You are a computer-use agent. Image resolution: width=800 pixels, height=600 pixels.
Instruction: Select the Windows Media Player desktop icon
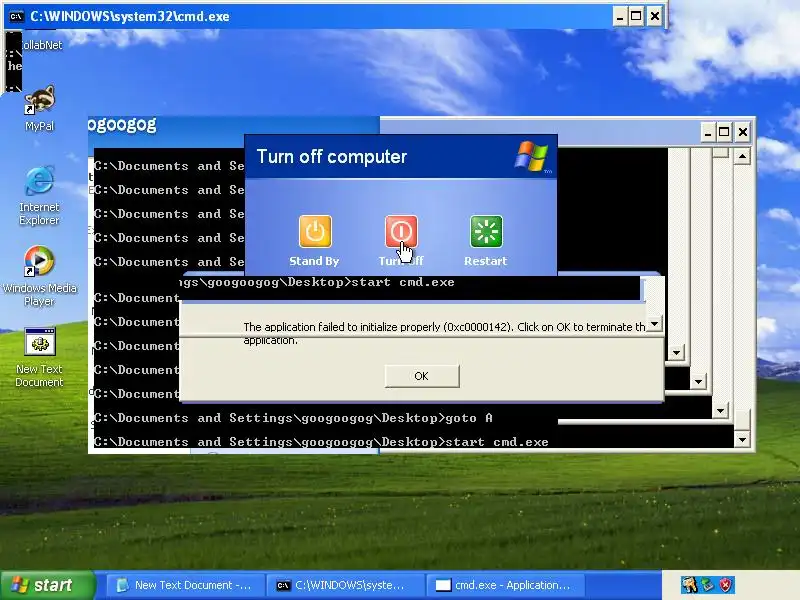[39, 276]
